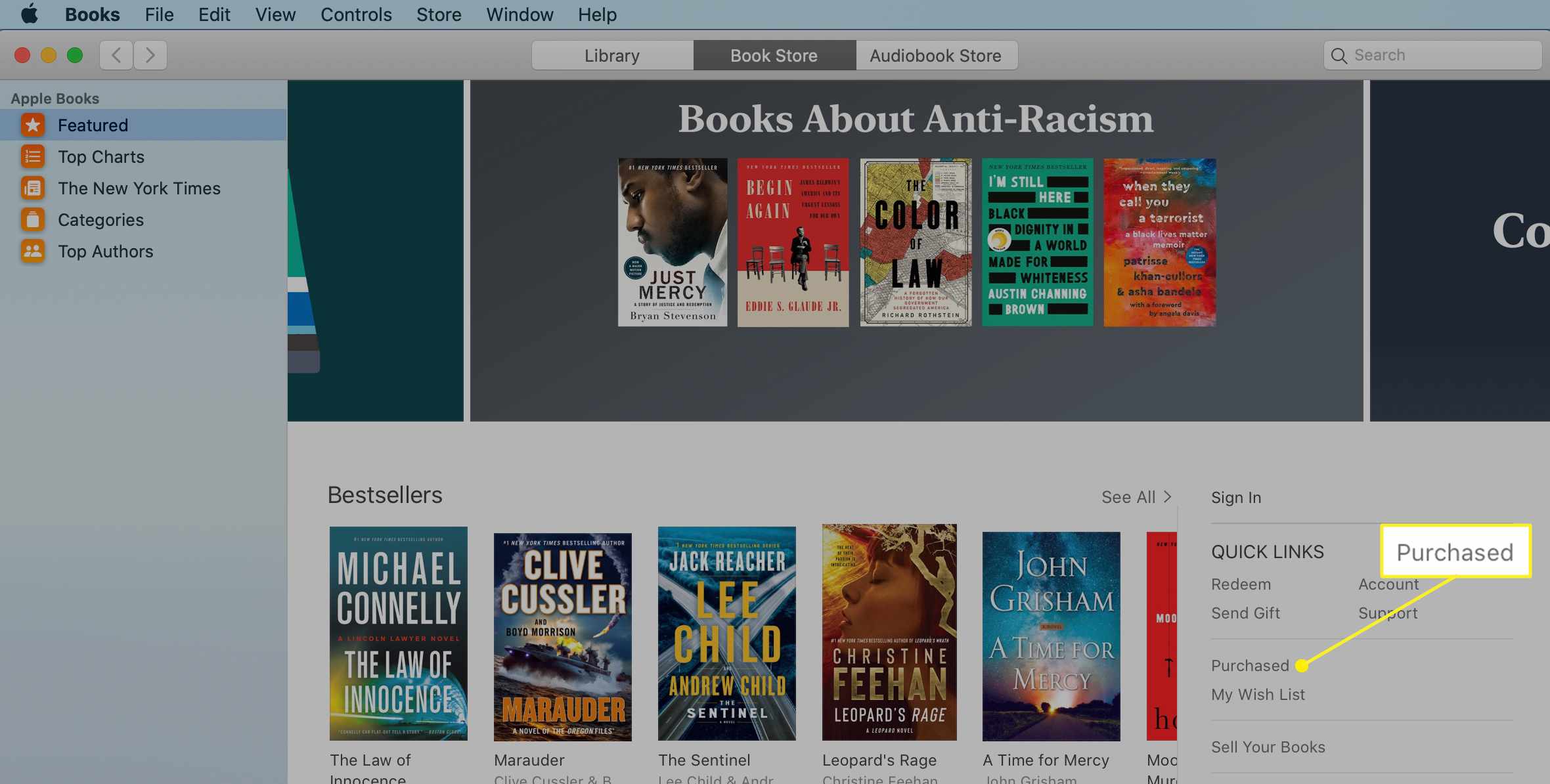
Task: Open the Books menu
Action: point(92,14)
